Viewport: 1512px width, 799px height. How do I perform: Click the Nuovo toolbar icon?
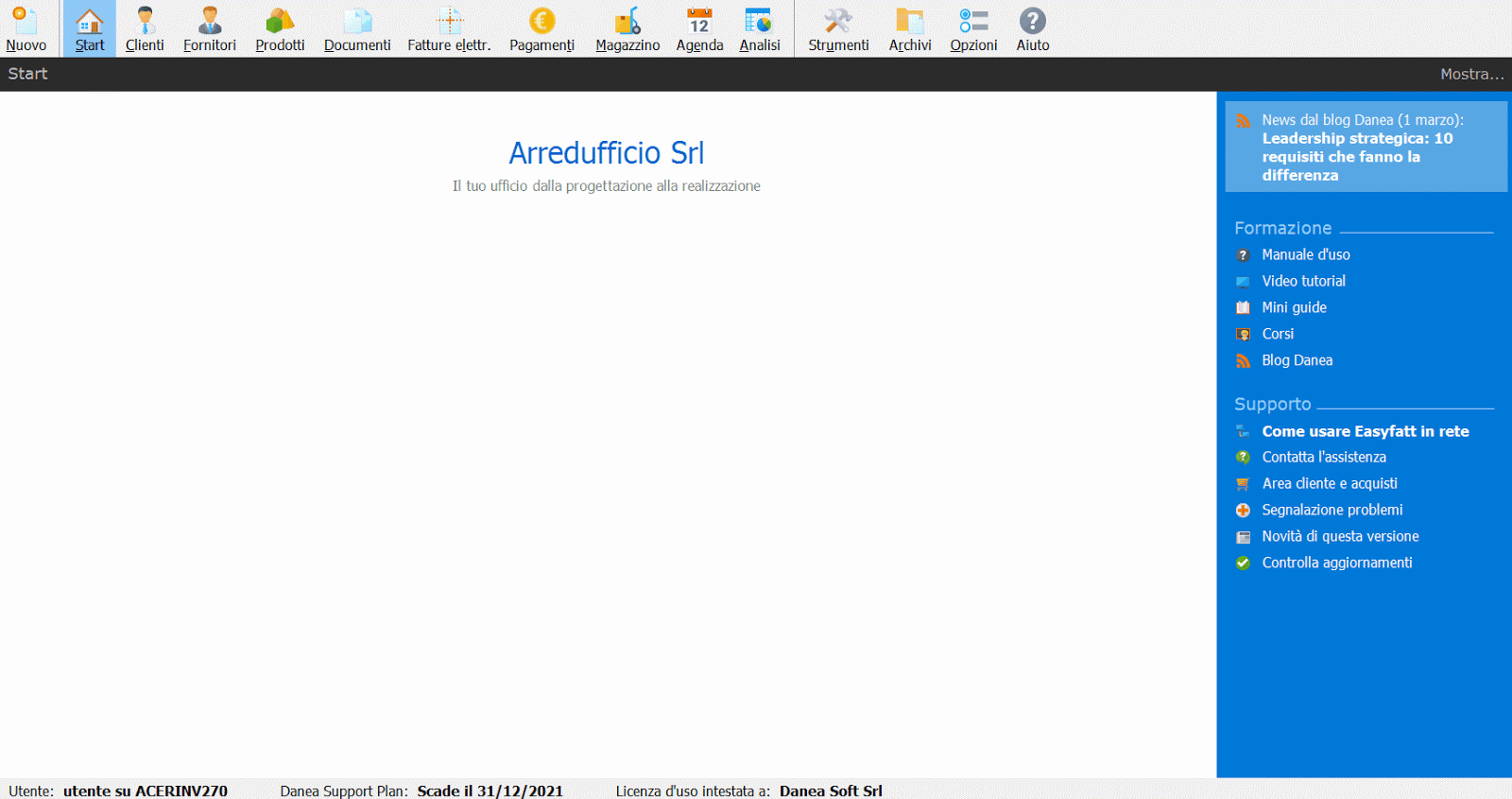(26, 21)
